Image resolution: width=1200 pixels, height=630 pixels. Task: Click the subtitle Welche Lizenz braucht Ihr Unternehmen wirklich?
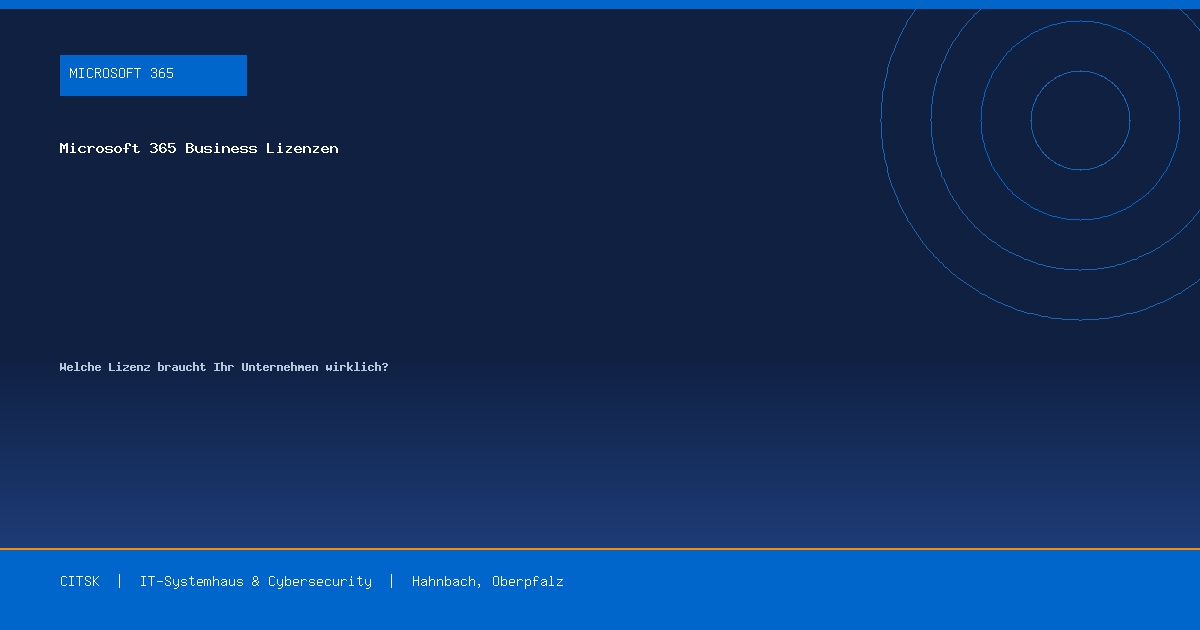(x=224, y=367)
